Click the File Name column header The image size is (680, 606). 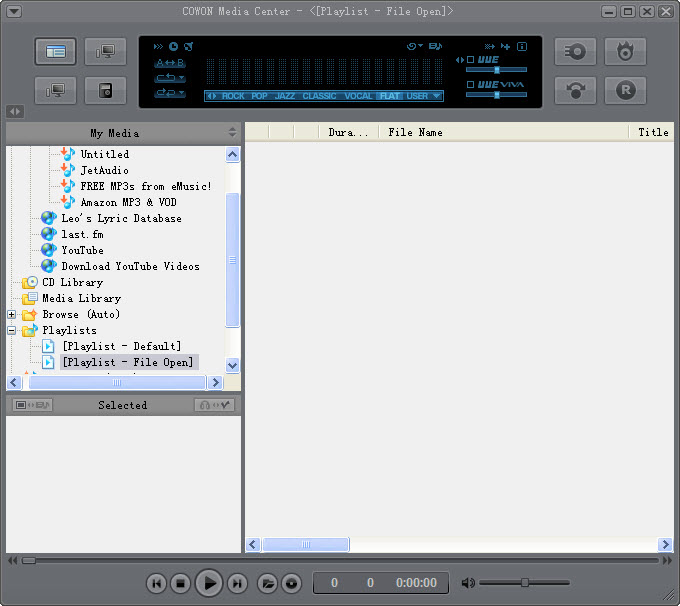[x=415, y=132]
